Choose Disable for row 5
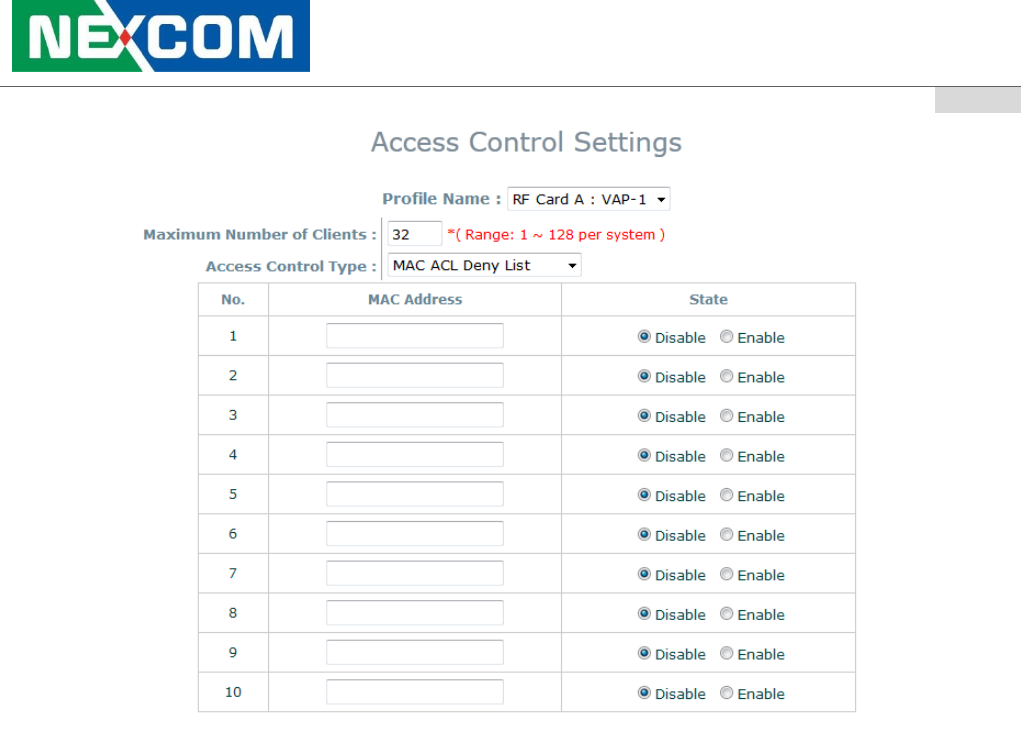Viewport: 1021px width, 731px height. coord(645,495)
